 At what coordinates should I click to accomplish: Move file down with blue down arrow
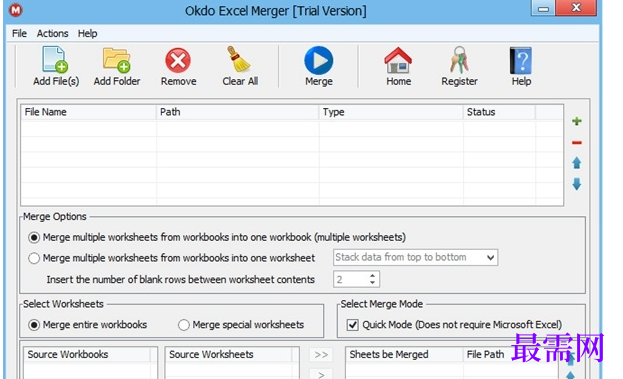(577, 184)
